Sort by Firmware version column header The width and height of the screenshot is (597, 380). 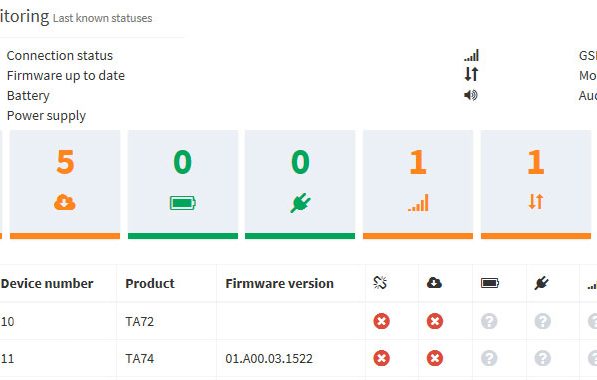(279, 283)
